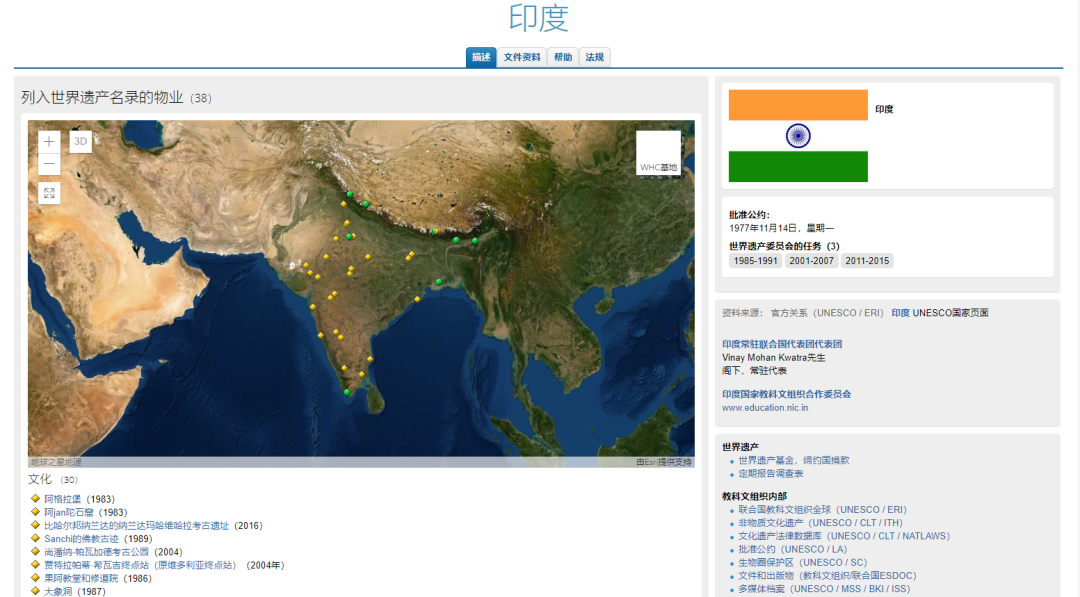The image size is (1080, 597).
Task: Open the 文件资料 tab
Action: point(522,57)
